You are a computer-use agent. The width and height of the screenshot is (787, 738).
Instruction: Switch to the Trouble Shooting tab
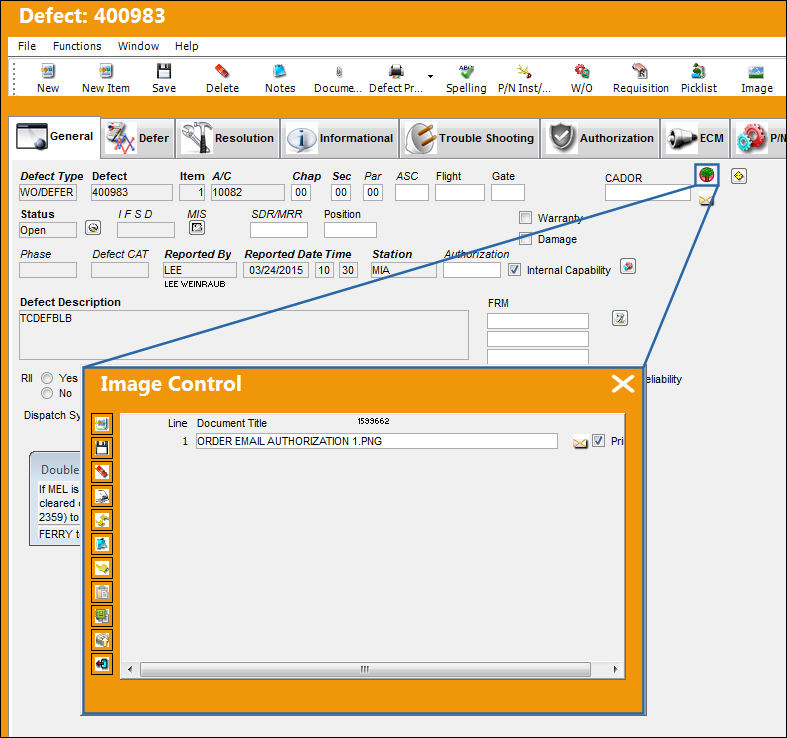pos(470,138)
